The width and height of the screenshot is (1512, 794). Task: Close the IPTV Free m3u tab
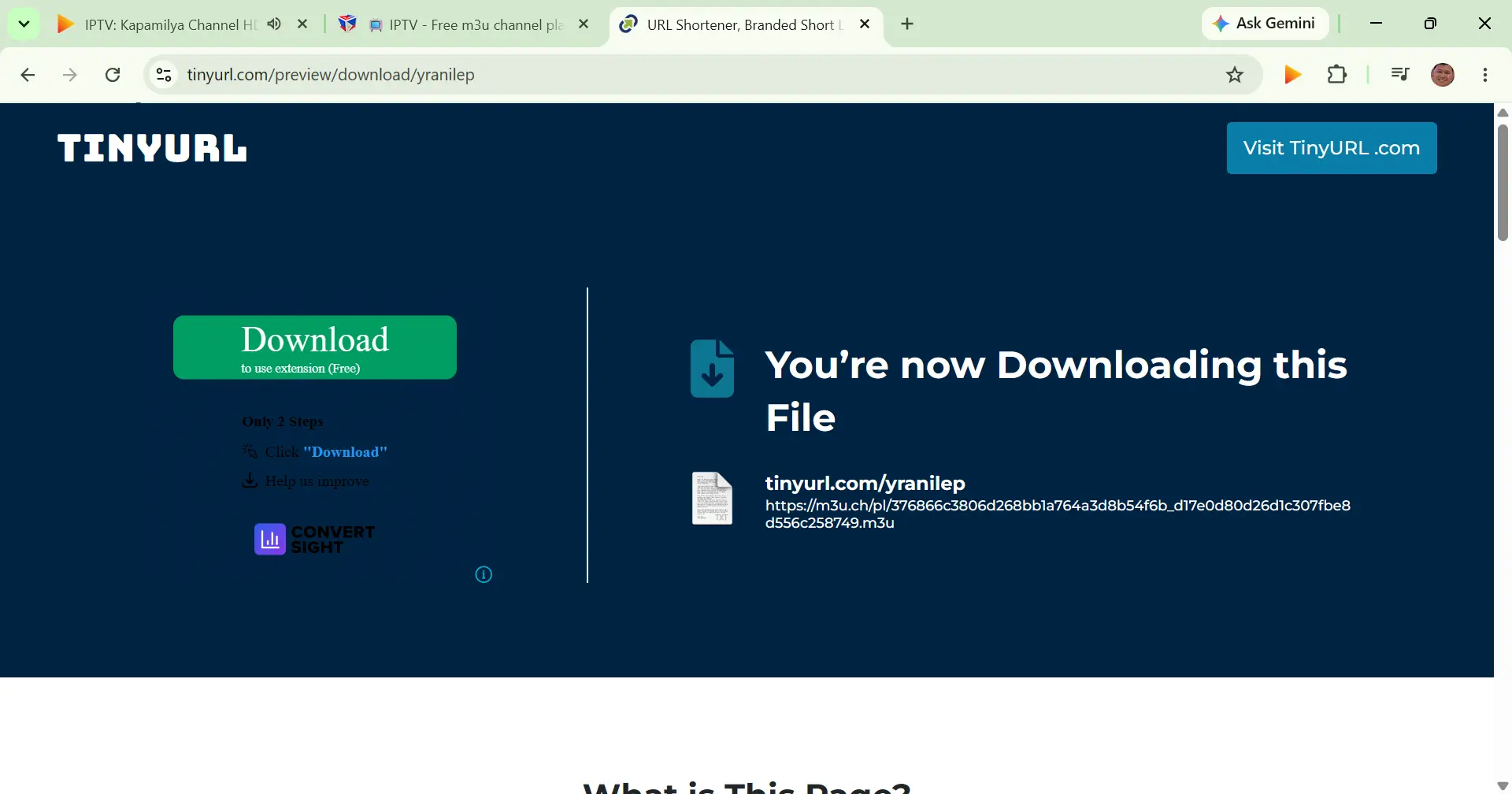pos(584,24)
